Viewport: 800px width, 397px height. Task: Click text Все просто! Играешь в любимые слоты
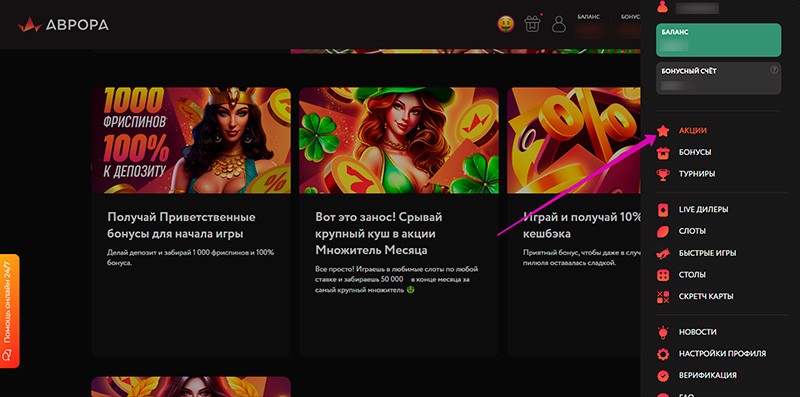click(397, 279)
